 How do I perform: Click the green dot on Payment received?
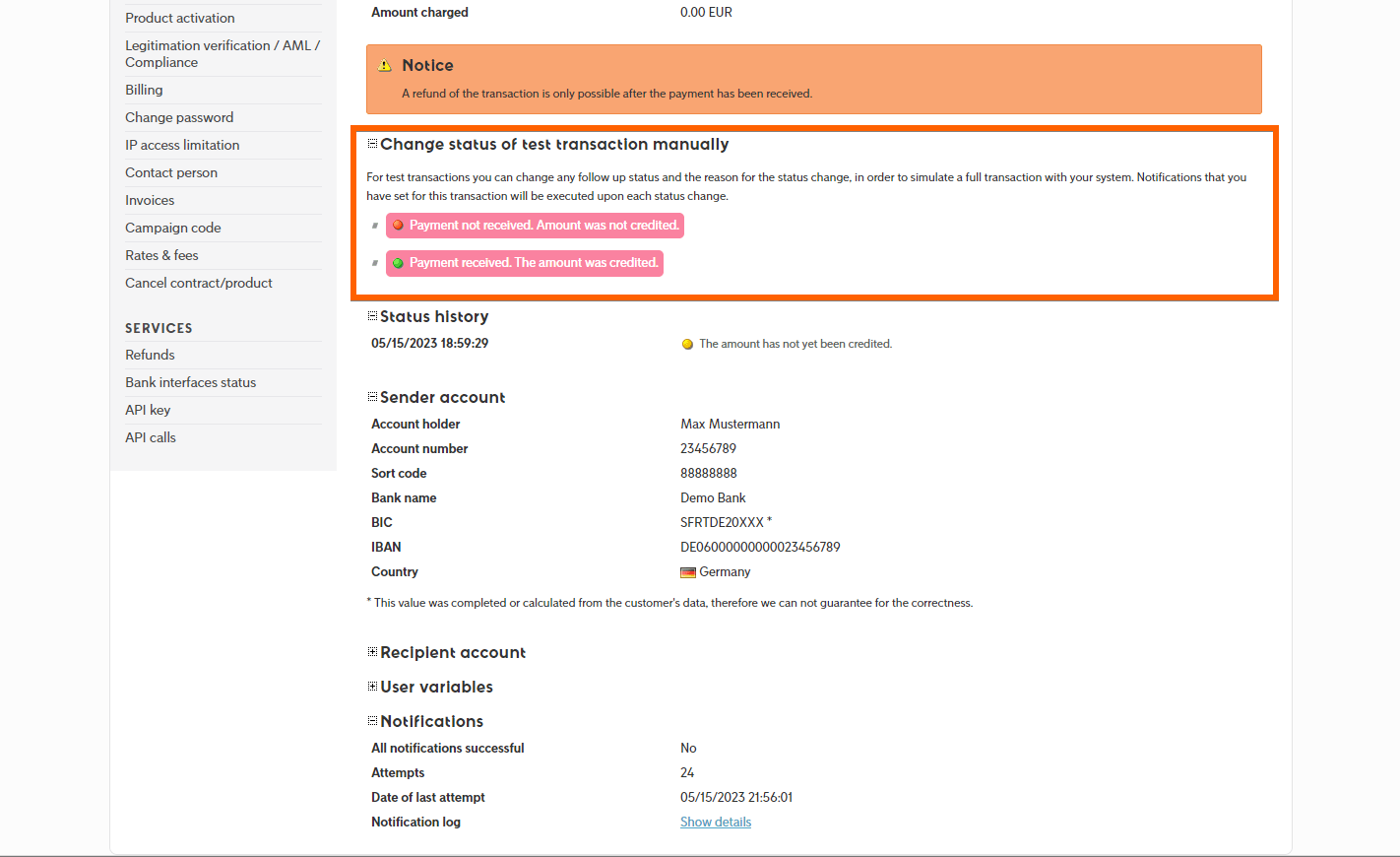point(399,263)
